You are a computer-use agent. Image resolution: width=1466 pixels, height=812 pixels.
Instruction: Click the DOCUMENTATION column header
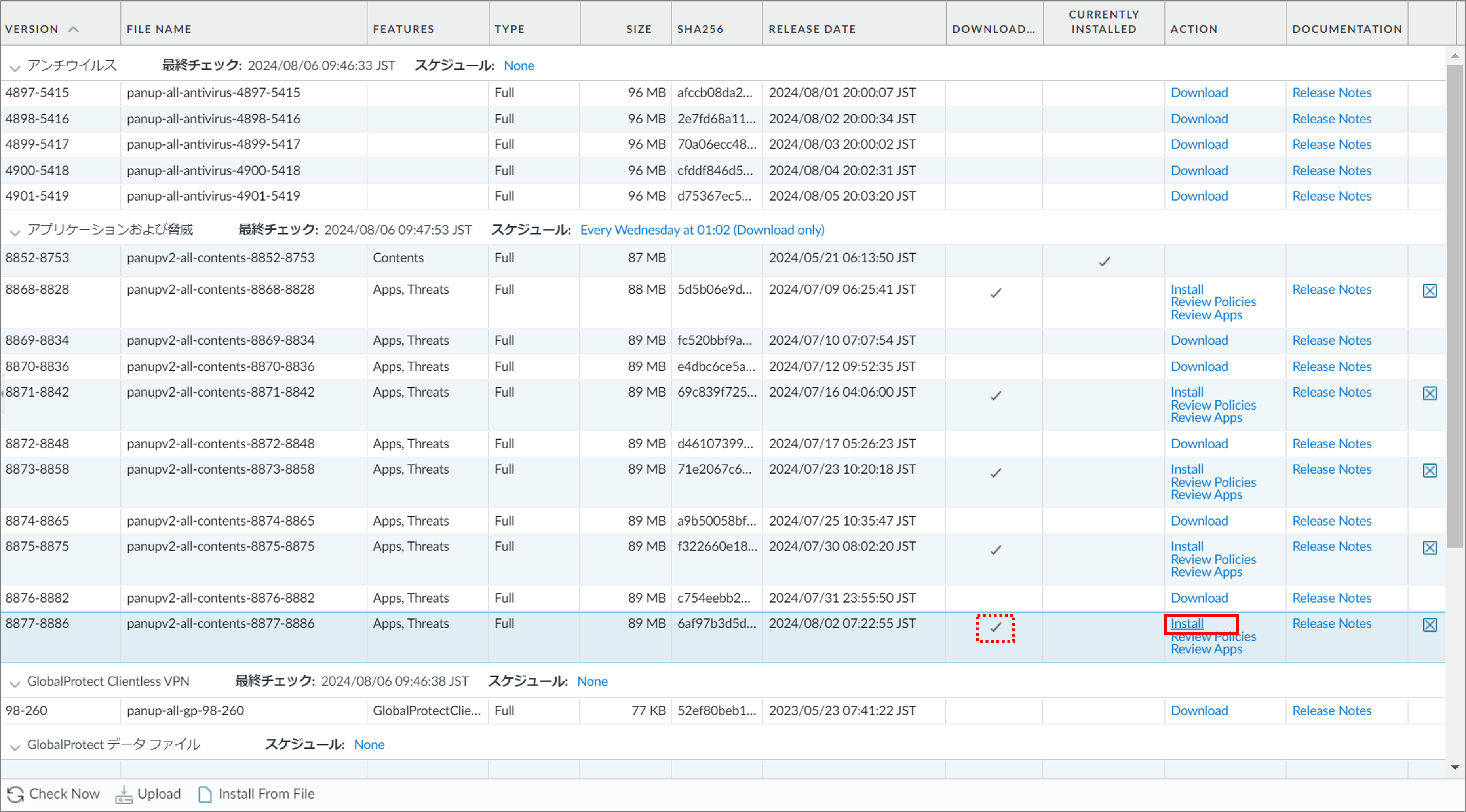[1347, 29]
